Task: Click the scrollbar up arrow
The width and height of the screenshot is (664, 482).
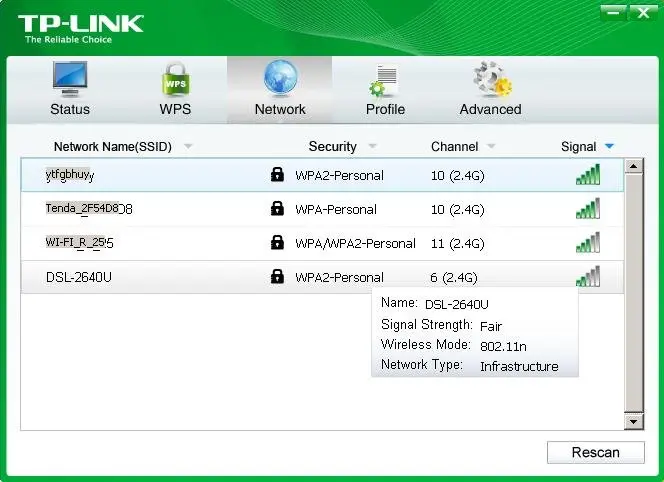Action: tap(634, 166)
